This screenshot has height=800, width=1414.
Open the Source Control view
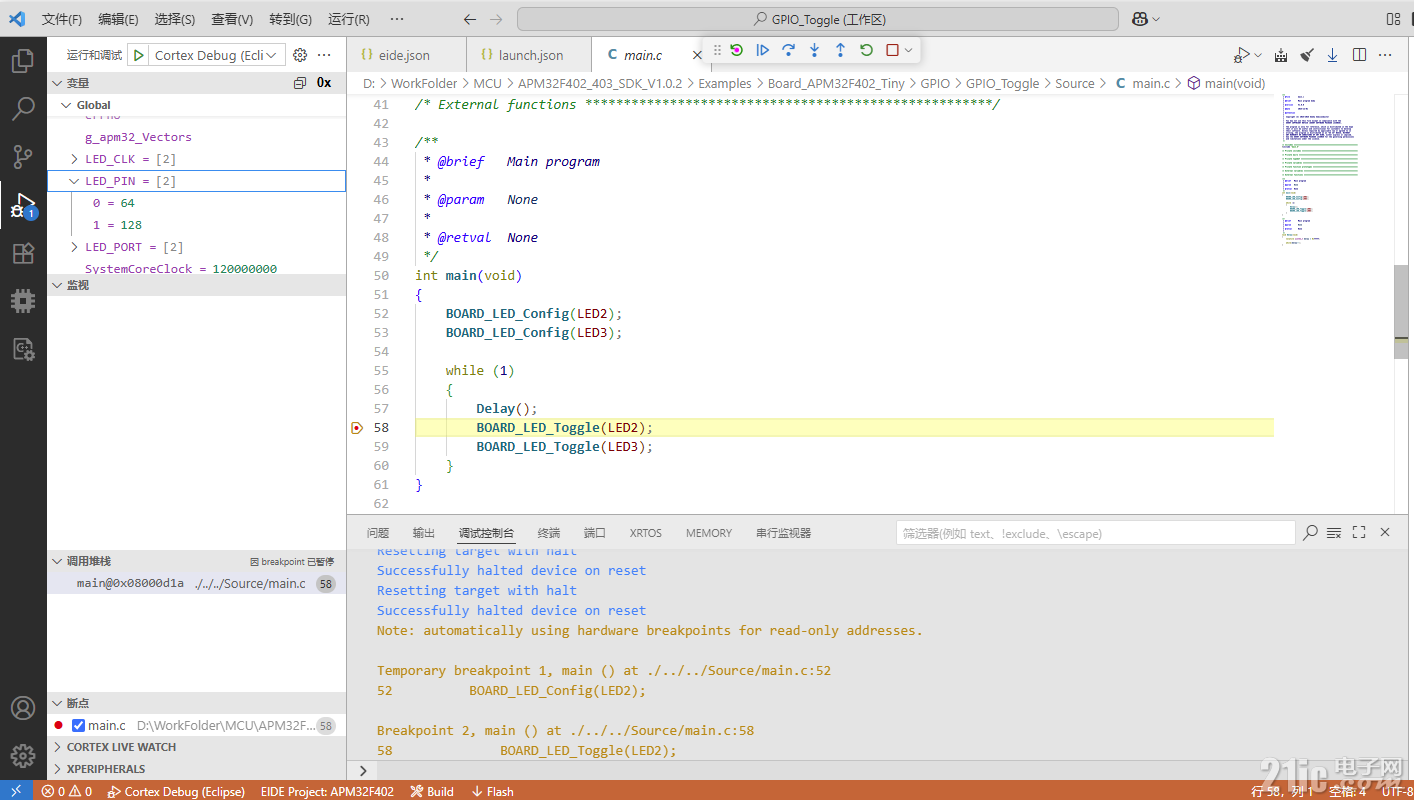(23, 157)
